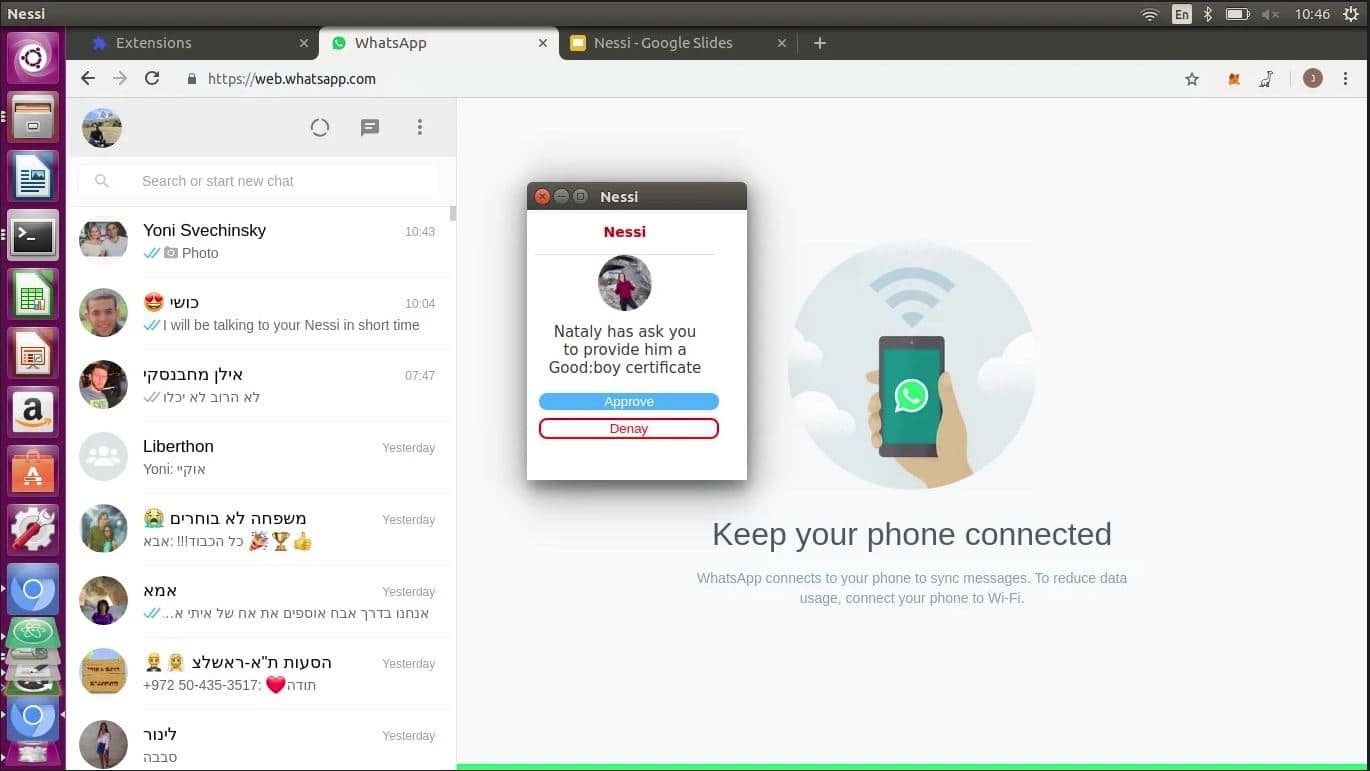1370x771 pixels.
Task: Open WhatsApp three-dot menu
Action: pyautogui.click(x=420, y=127)
